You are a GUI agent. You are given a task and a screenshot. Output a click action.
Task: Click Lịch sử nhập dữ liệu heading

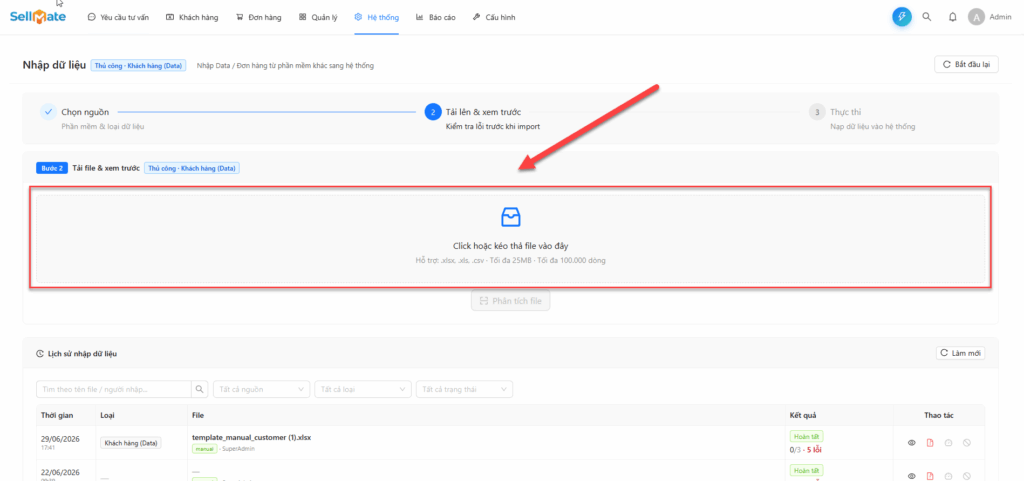tap(82, 354)
